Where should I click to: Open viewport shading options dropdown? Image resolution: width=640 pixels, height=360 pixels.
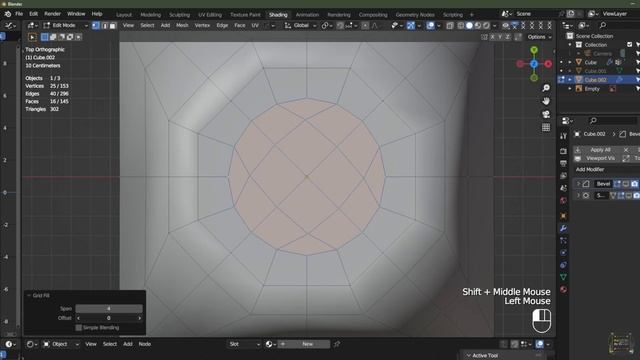(494, 25)
